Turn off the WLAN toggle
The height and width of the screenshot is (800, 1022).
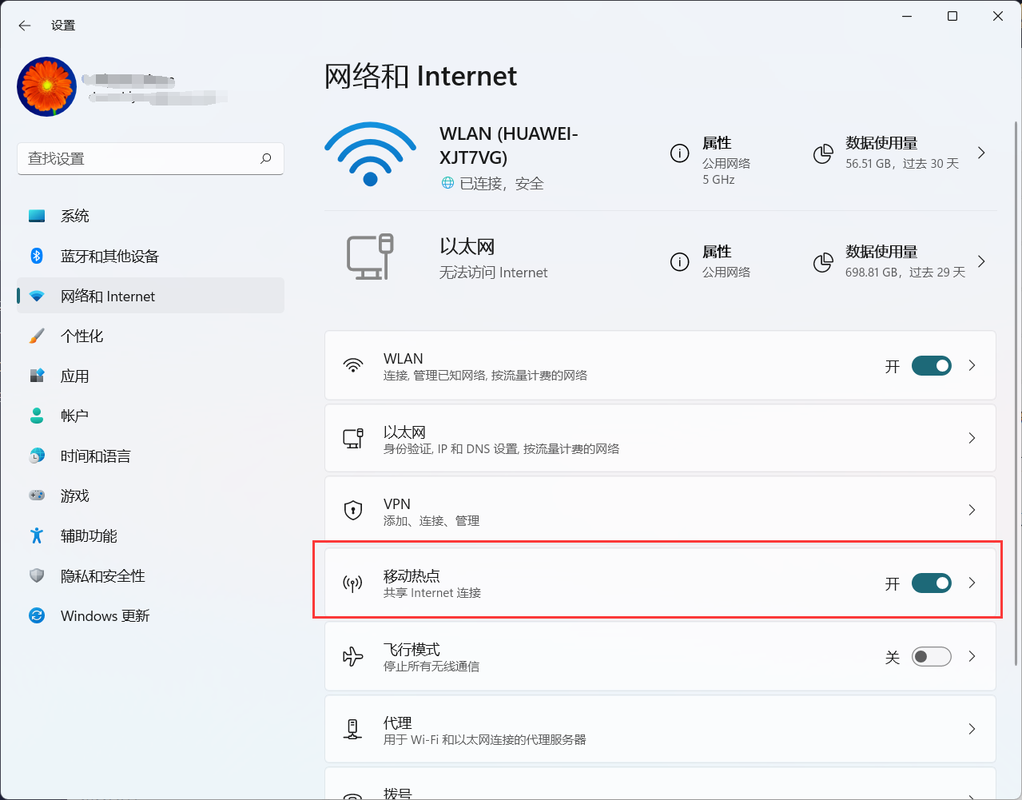[x=931, y=365]
